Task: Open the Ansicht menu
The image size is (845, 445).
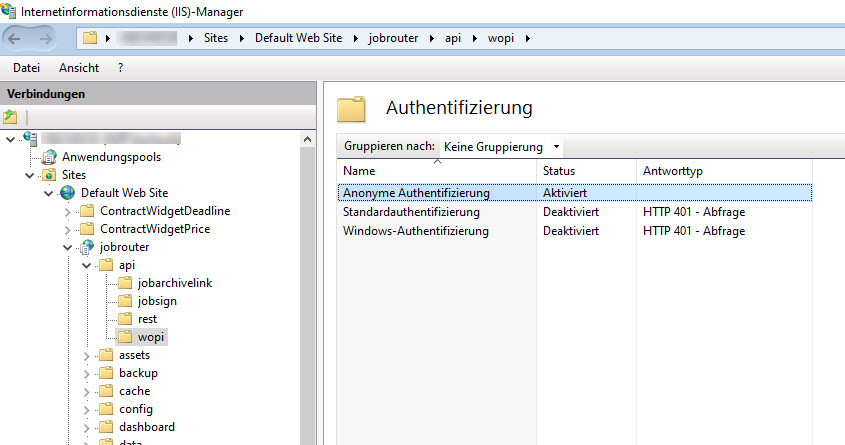Action: pyautogui.click(x=79, y=68)
